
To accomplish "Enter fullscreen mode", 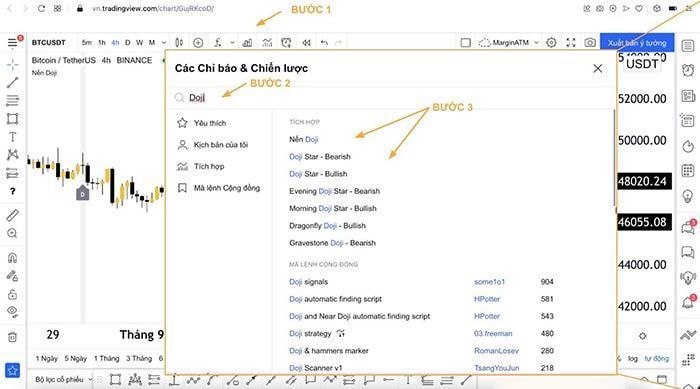I will (x=571, y=42).
